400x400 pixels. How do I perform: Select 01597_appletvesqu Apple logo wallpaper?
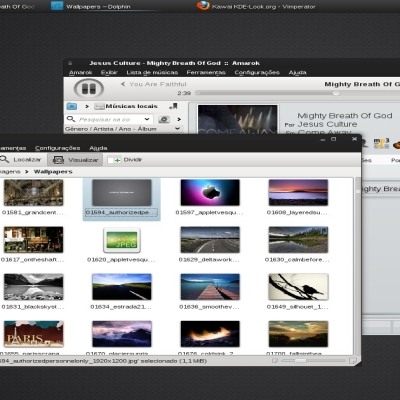click(210, 193)
